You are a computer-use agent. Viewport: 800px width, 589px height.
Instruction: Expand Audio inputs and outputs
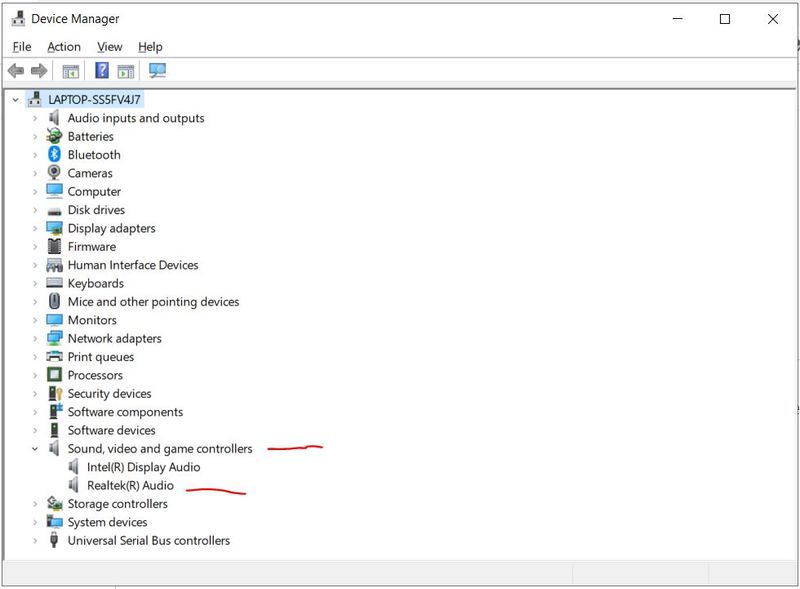[35, 118]
